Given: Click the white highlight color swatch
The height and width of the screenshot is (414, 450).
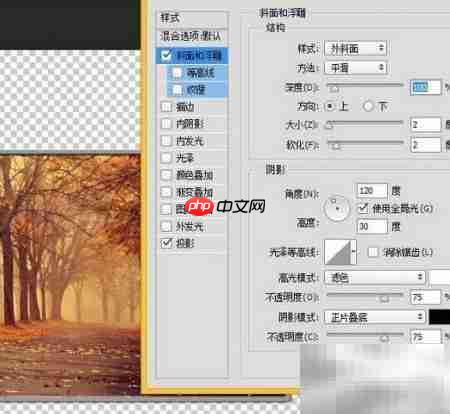Looking at the screenshot, I should tap(440, 277).
